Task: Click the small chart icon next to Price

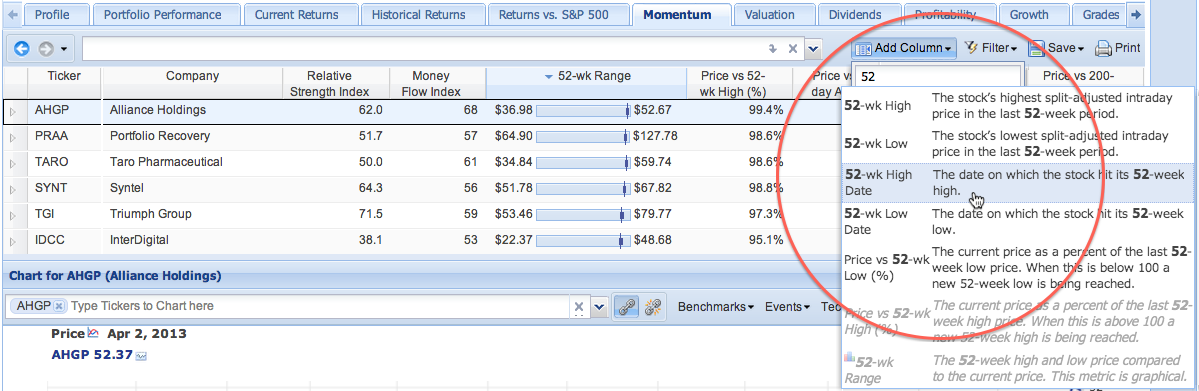Action: [x=94, y=334]
